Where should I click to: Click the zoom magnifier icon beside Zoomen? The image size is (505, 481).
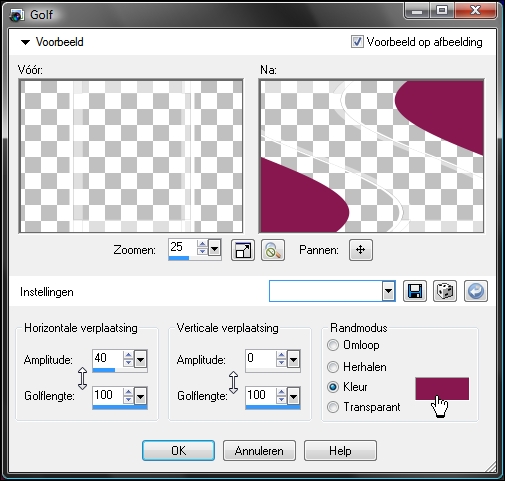point(273,250)
